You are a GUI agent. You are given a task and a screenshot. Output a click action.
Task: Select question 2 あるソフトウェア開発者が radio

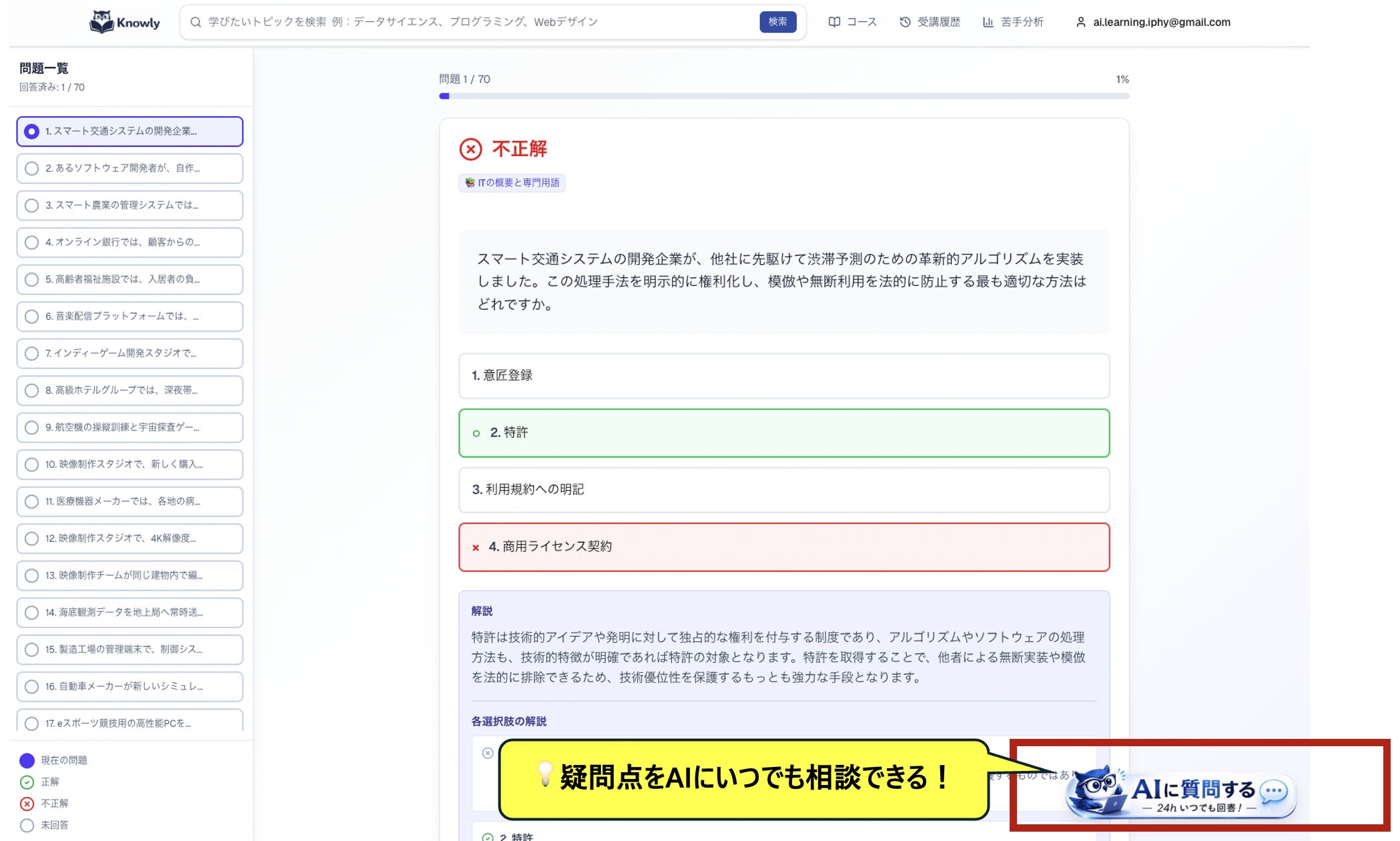pos(31,168)
